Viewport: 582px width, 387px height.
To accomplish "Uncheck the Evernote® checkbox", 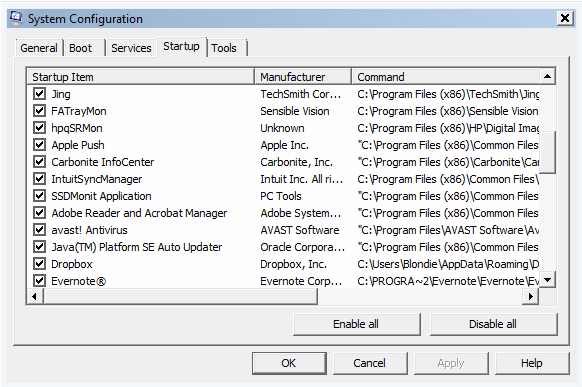I will coord(39,281).
